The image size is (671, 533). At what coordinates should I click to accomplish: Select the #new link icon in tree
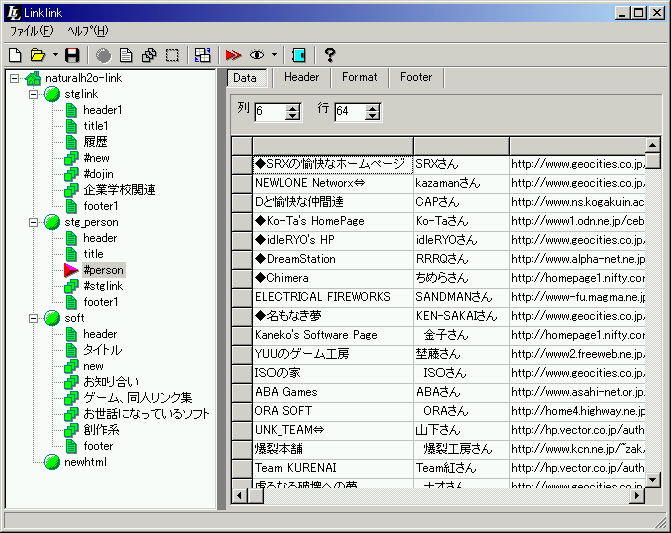[71, 158]
